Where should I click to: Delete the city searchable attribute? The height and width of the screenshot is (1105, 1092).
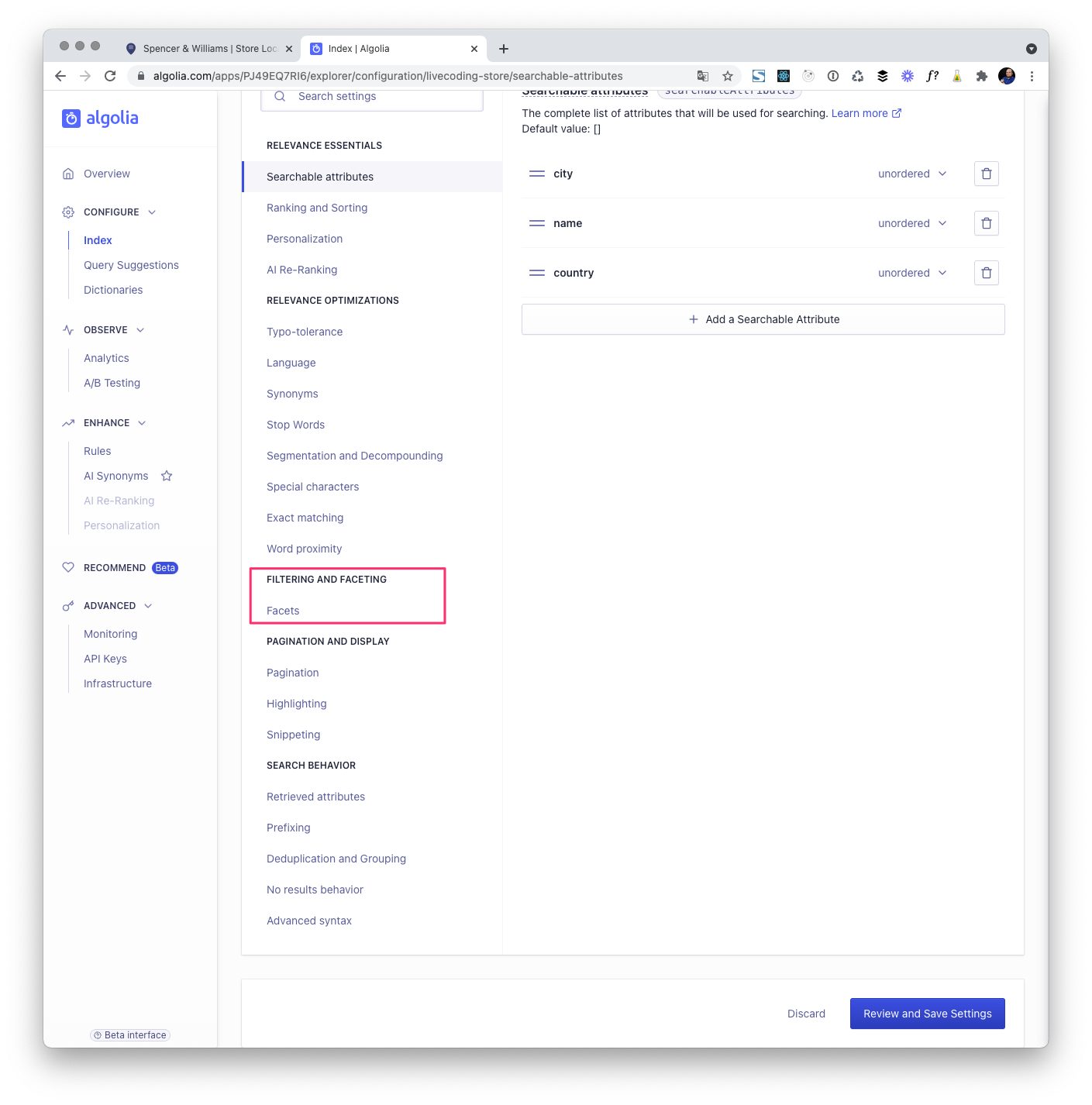tap(987, 174)
